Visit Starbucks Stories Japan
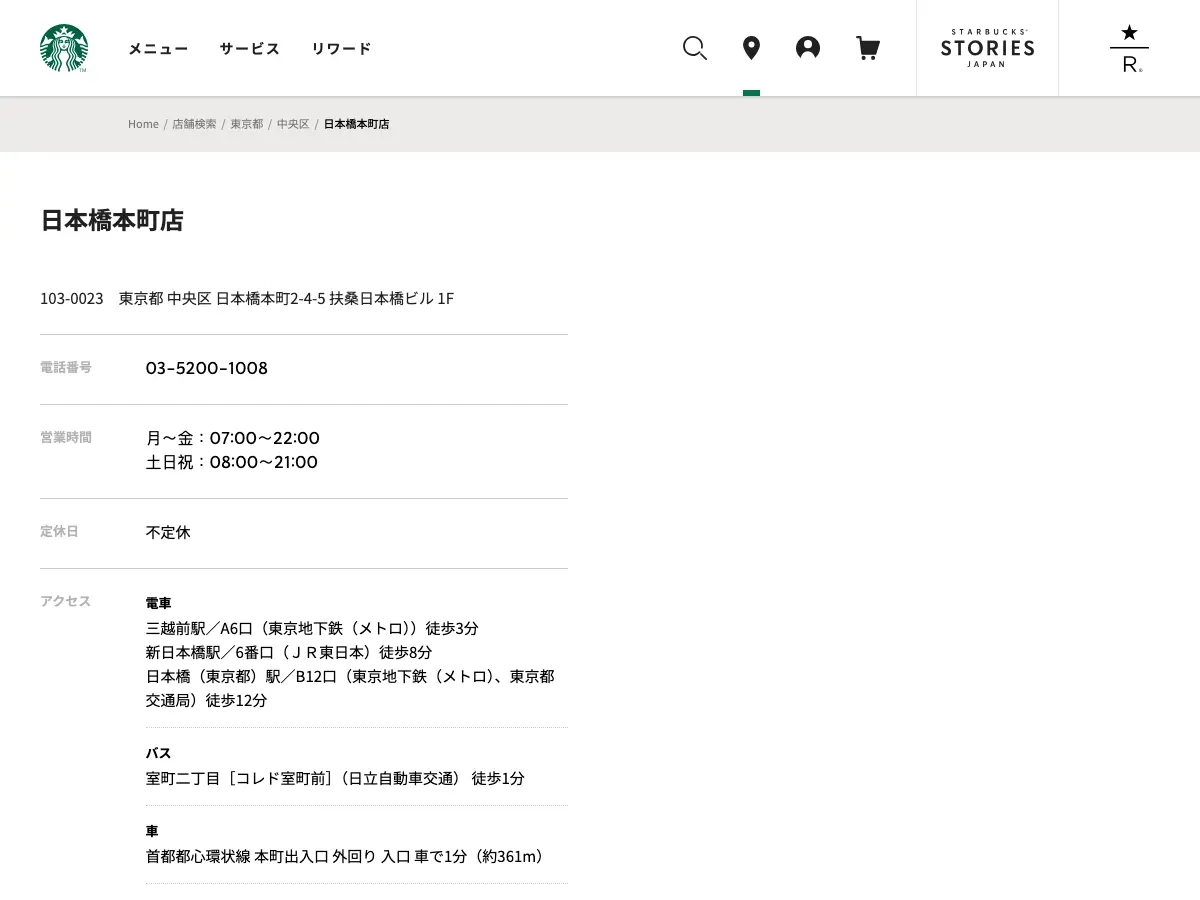This screenshot has width=1200, height=900. pos(987,48)
